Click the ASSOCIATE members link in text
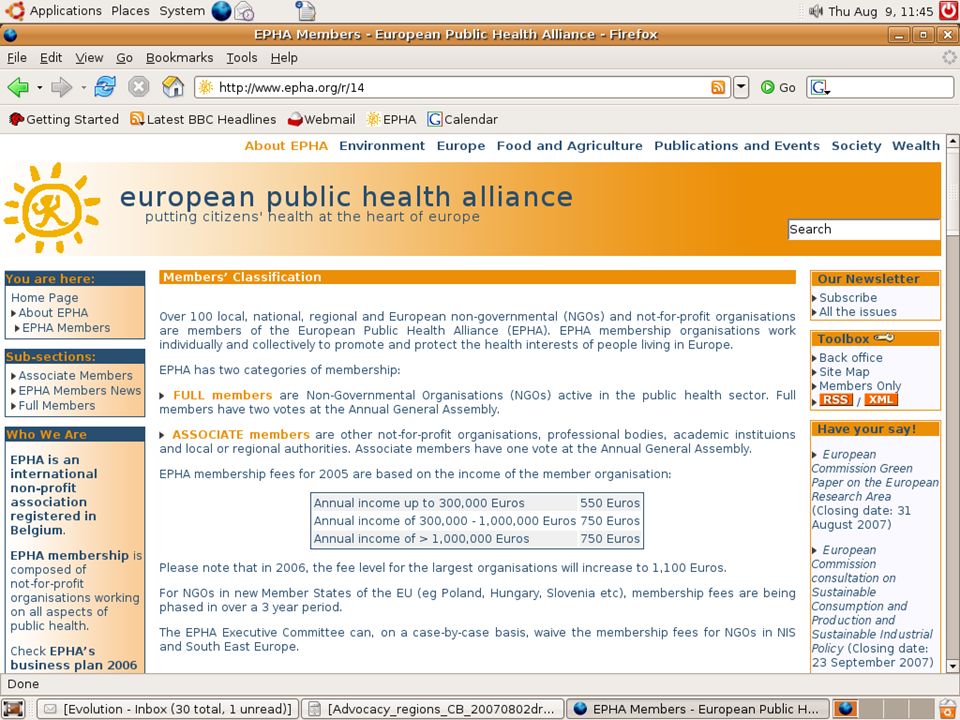The width and height of the screenshot is (960, 720). pos(241,435)
